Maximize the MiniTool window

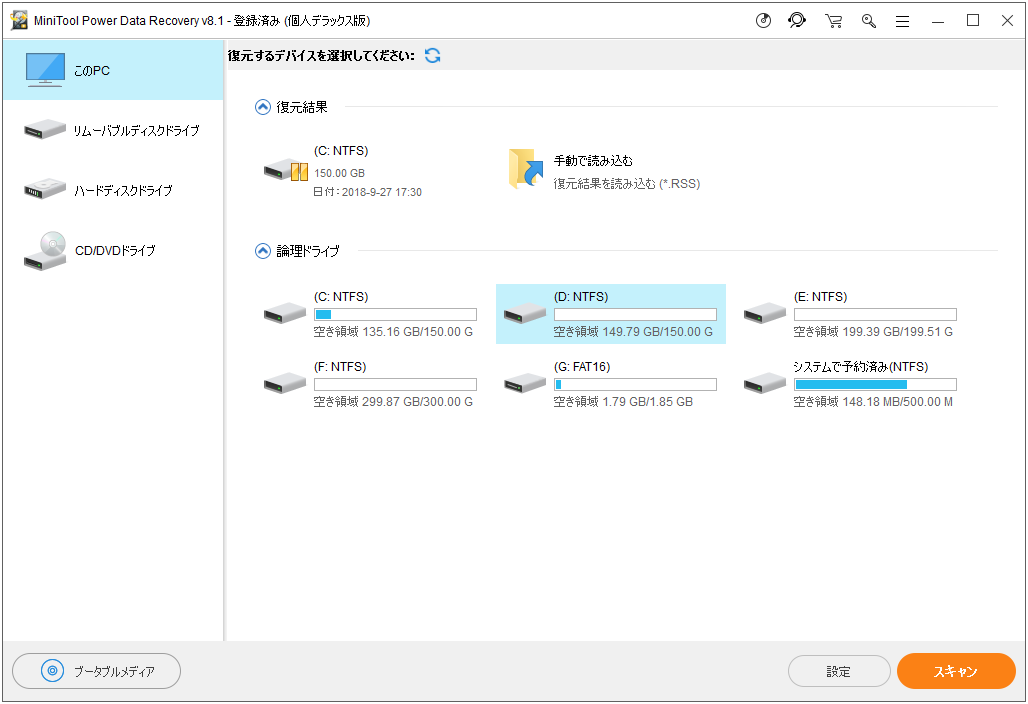[973, 21]
